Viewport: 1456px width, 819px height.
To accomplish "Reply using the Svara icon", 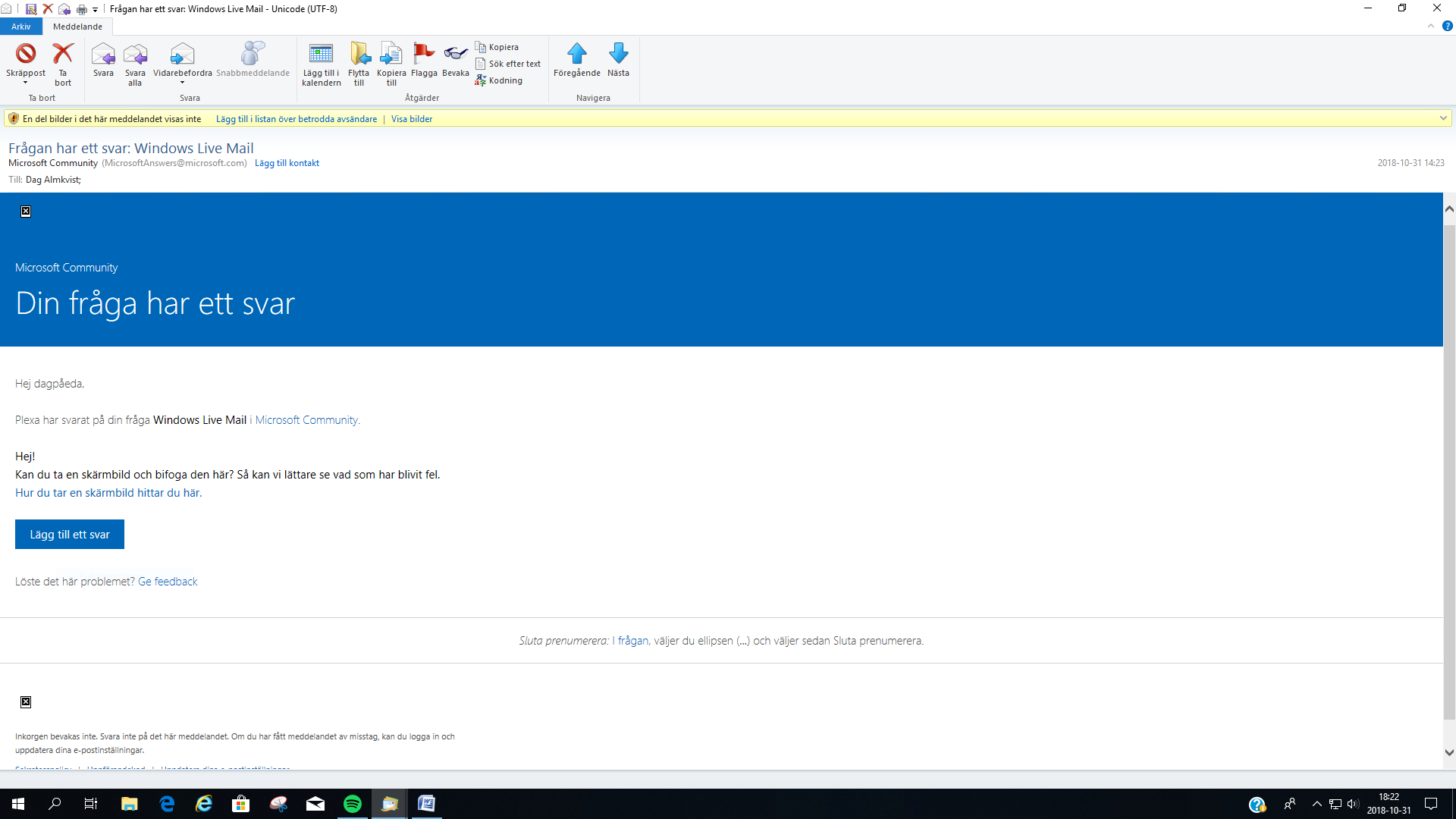I will 103,55.
